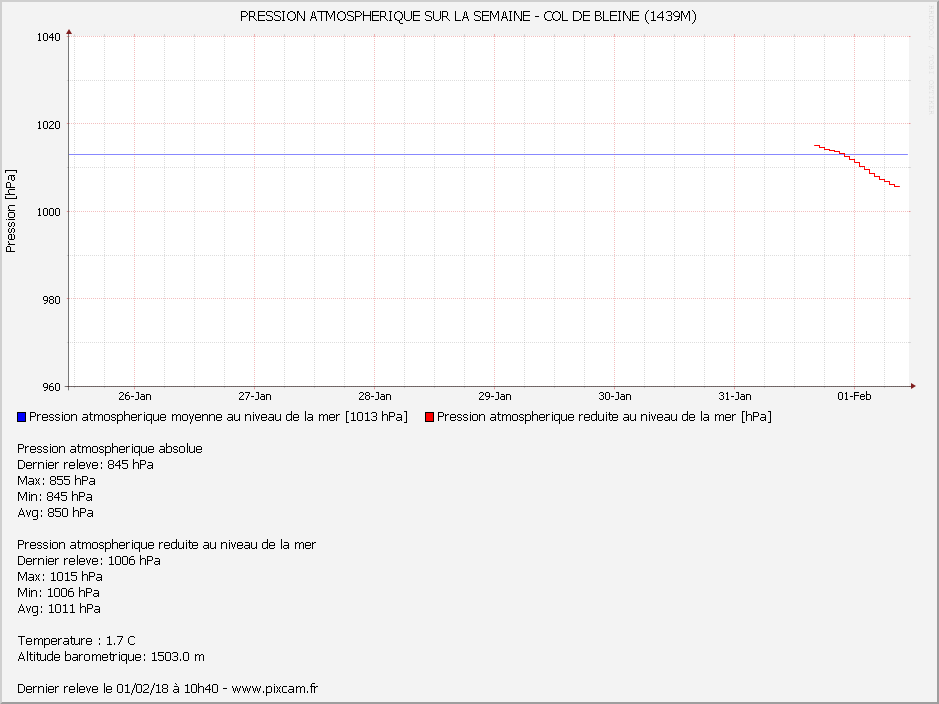Click the red arrowhead atop the y-axis
The height and width of the screenshot is (704, 939).
point(69,36)
